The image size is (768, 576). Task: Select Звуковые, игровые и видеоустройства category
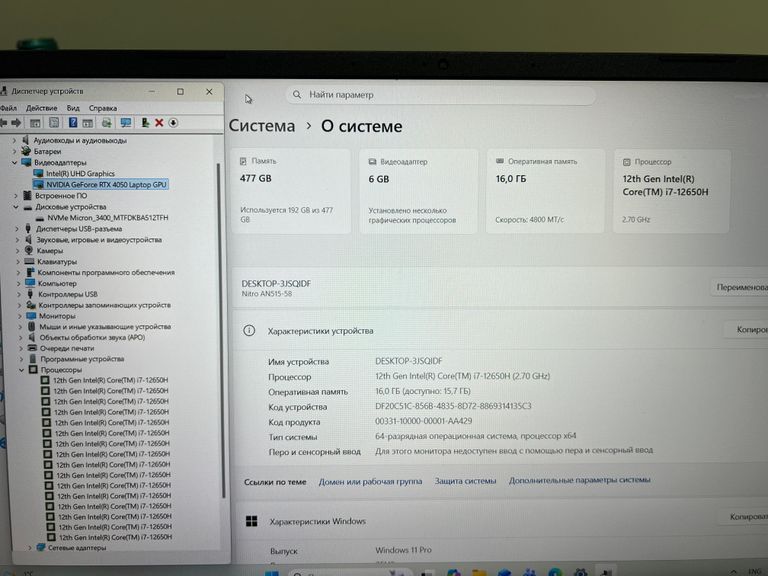(99, 240)
